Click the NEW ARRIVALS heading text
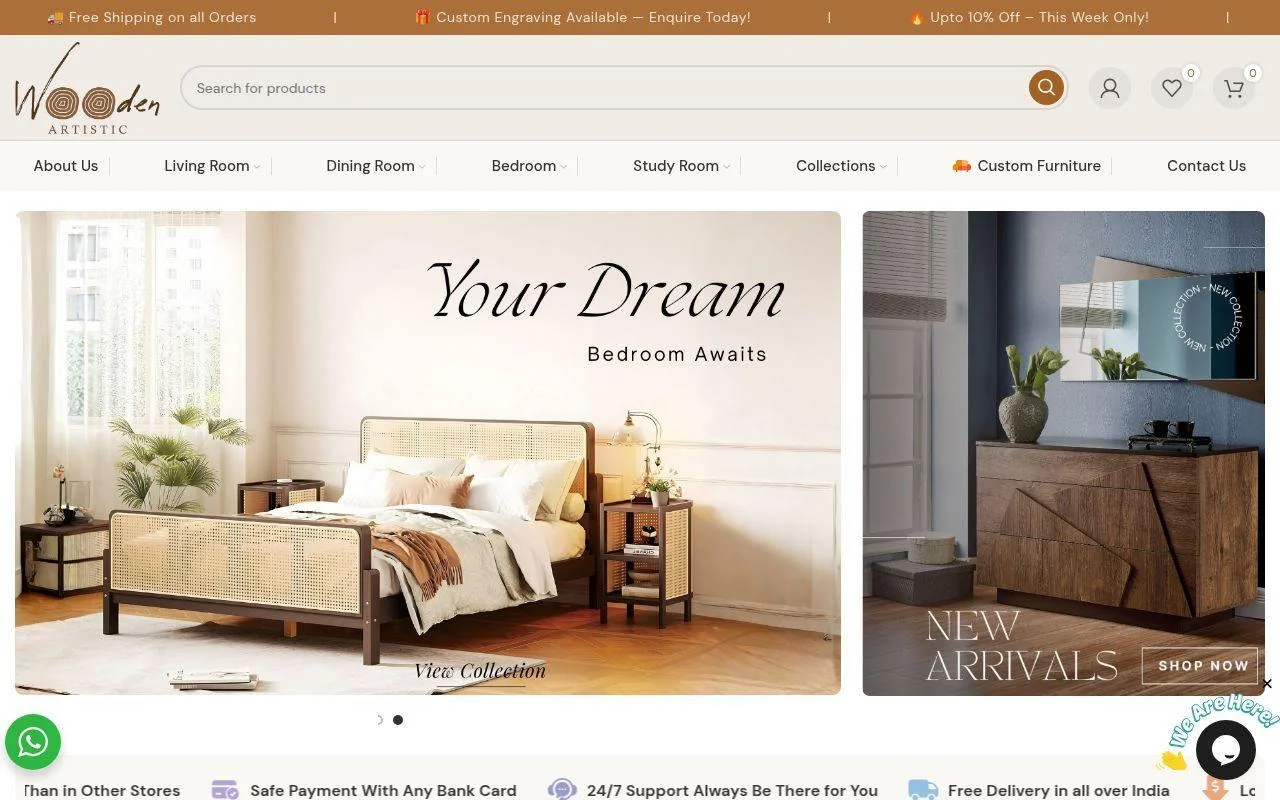 1021,646
